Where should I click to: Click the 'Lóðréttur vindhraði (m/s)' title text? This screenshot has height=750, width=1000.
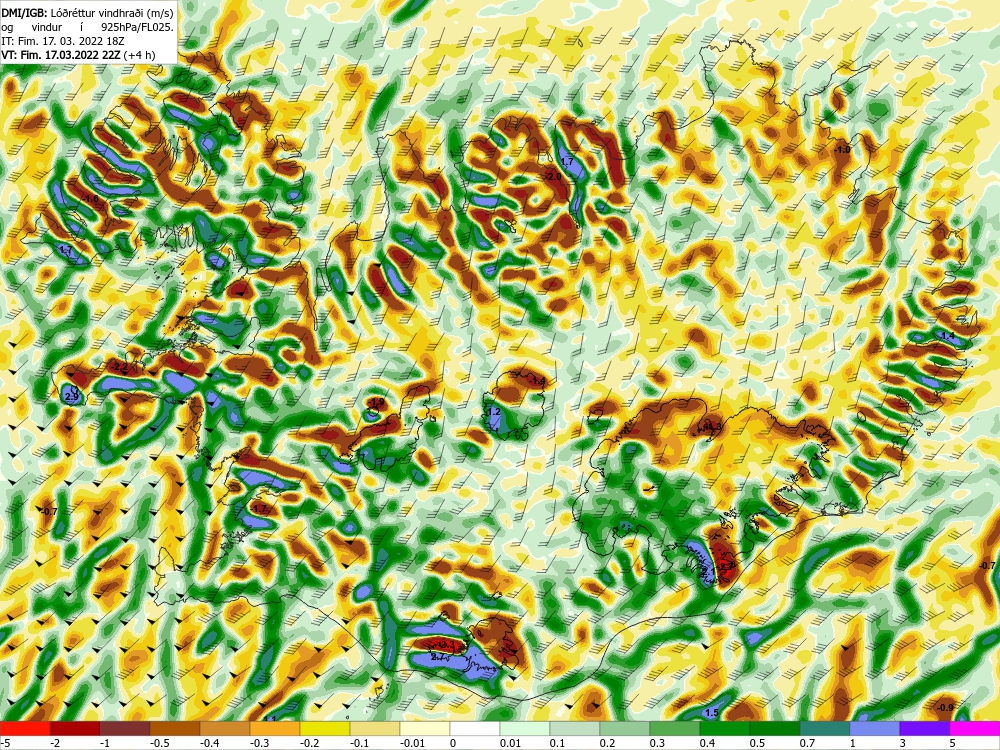[x=112, y=13]
